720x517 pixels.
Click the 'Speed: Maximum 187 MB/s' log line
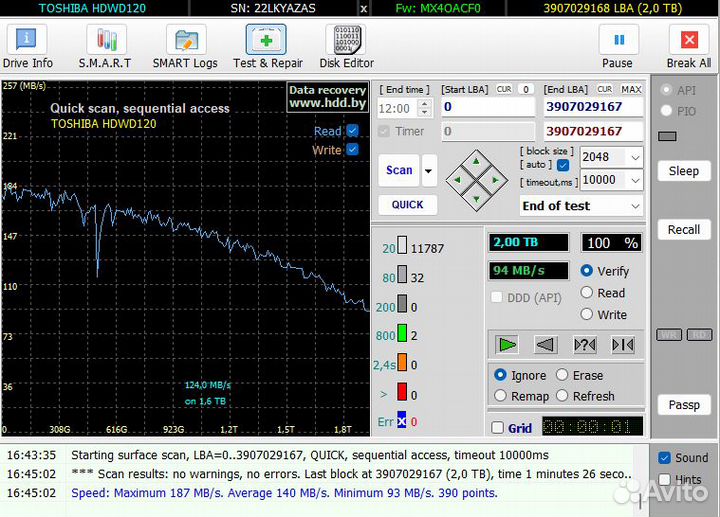(284, 493)
